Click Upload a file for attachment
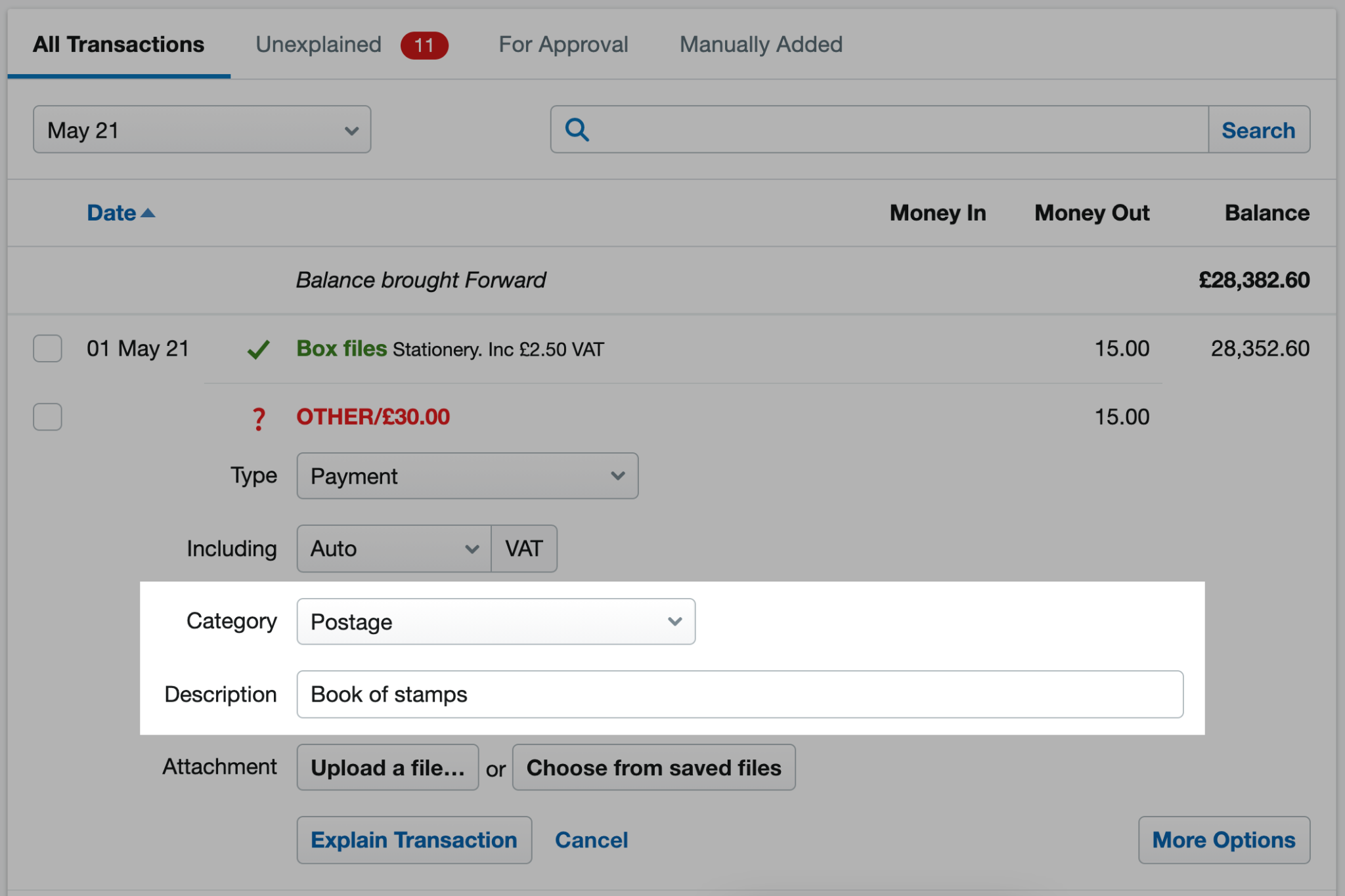The image size is (1345, 896). click(387, 767)
